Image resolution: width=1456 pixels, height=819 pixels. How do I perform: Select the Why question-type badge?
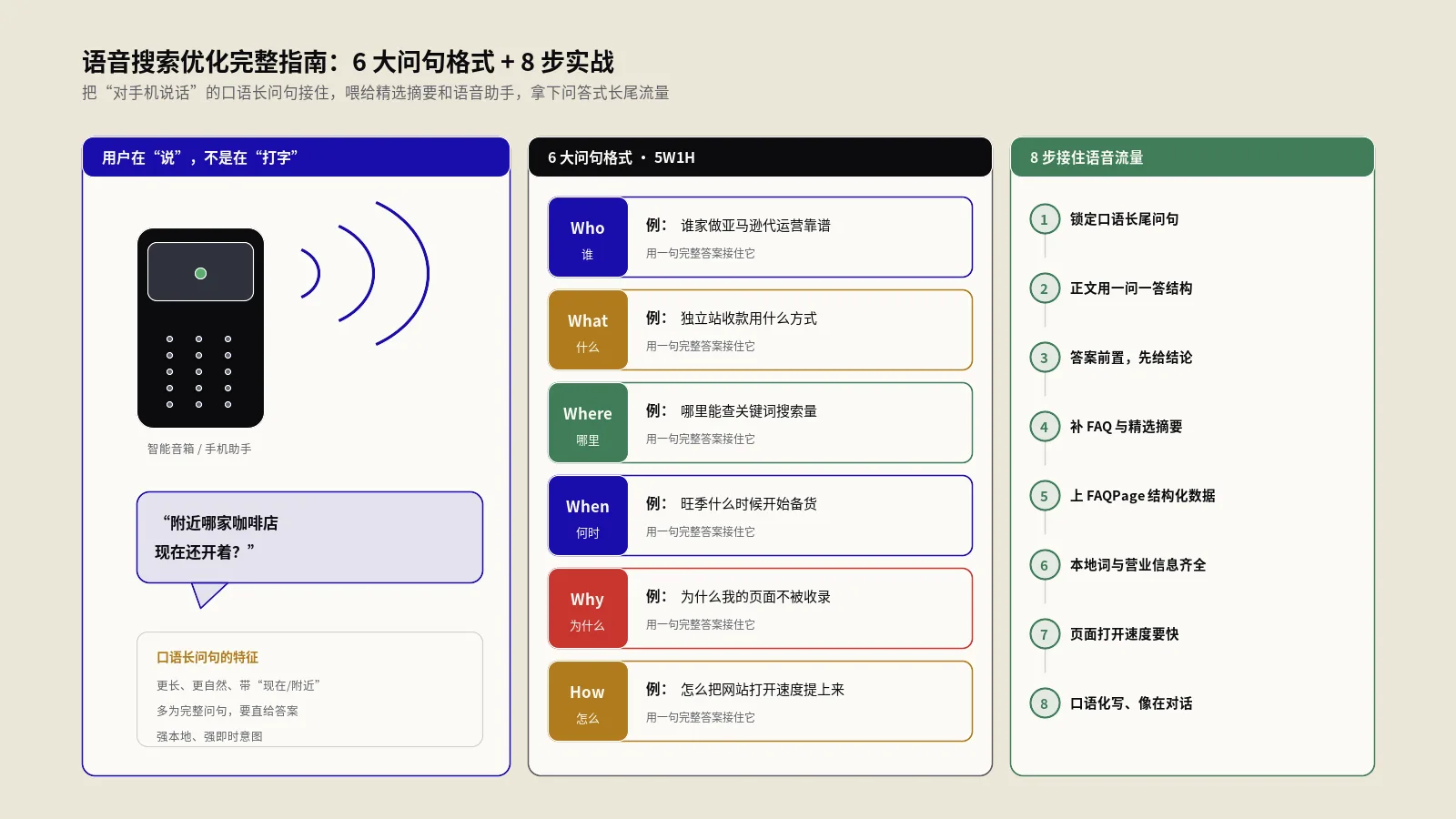588,608
